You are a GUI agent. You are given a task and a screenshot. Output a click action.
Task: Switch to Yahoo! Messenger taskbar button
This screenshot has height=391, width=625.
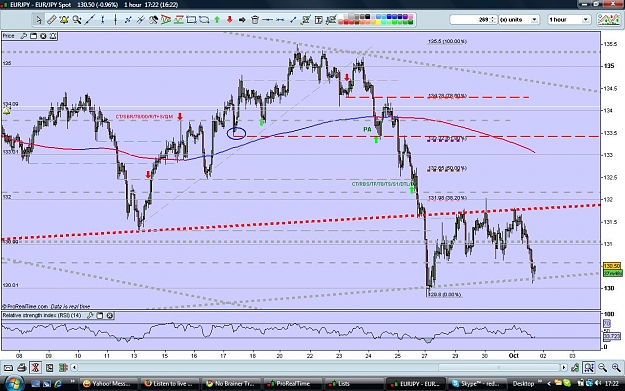click(108, 384)
